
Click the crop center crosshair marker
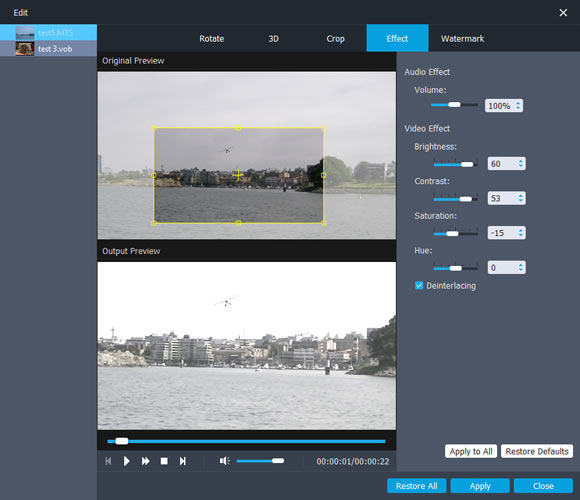tap(238, 175)
